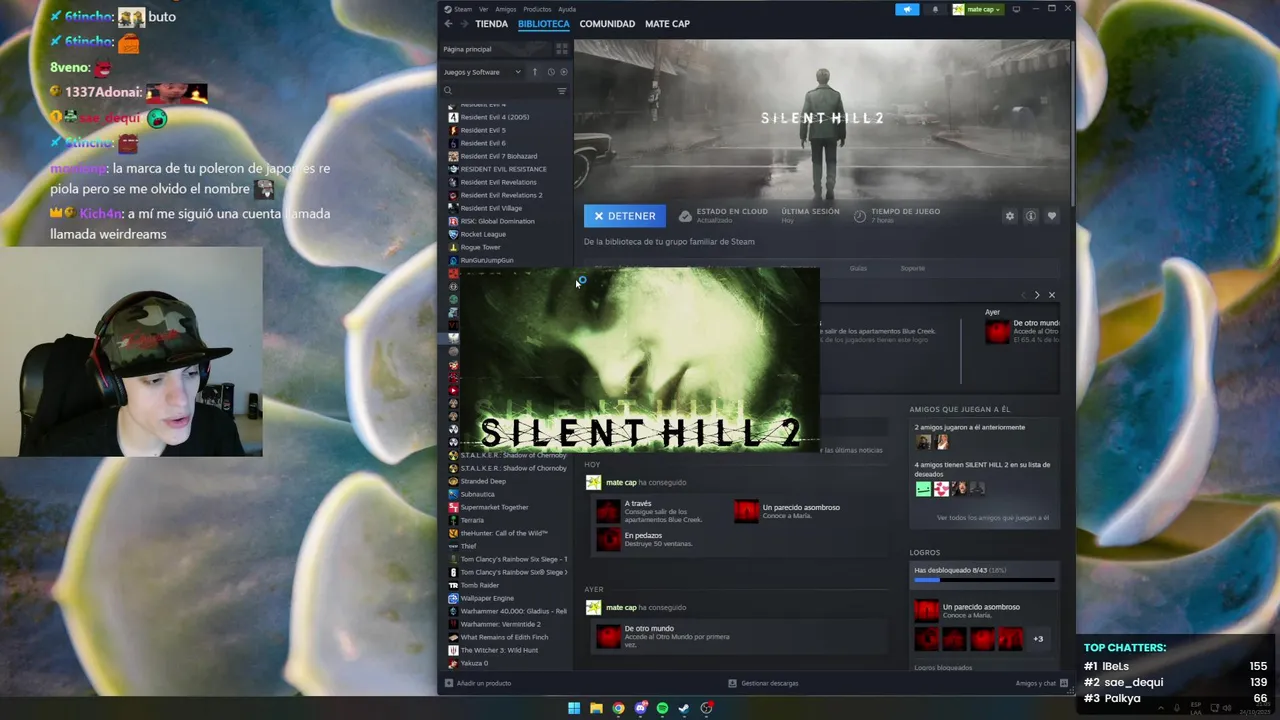Select Rogue Tower in library list
Viewport: 1280px width, 720px height.
(480, 247)
